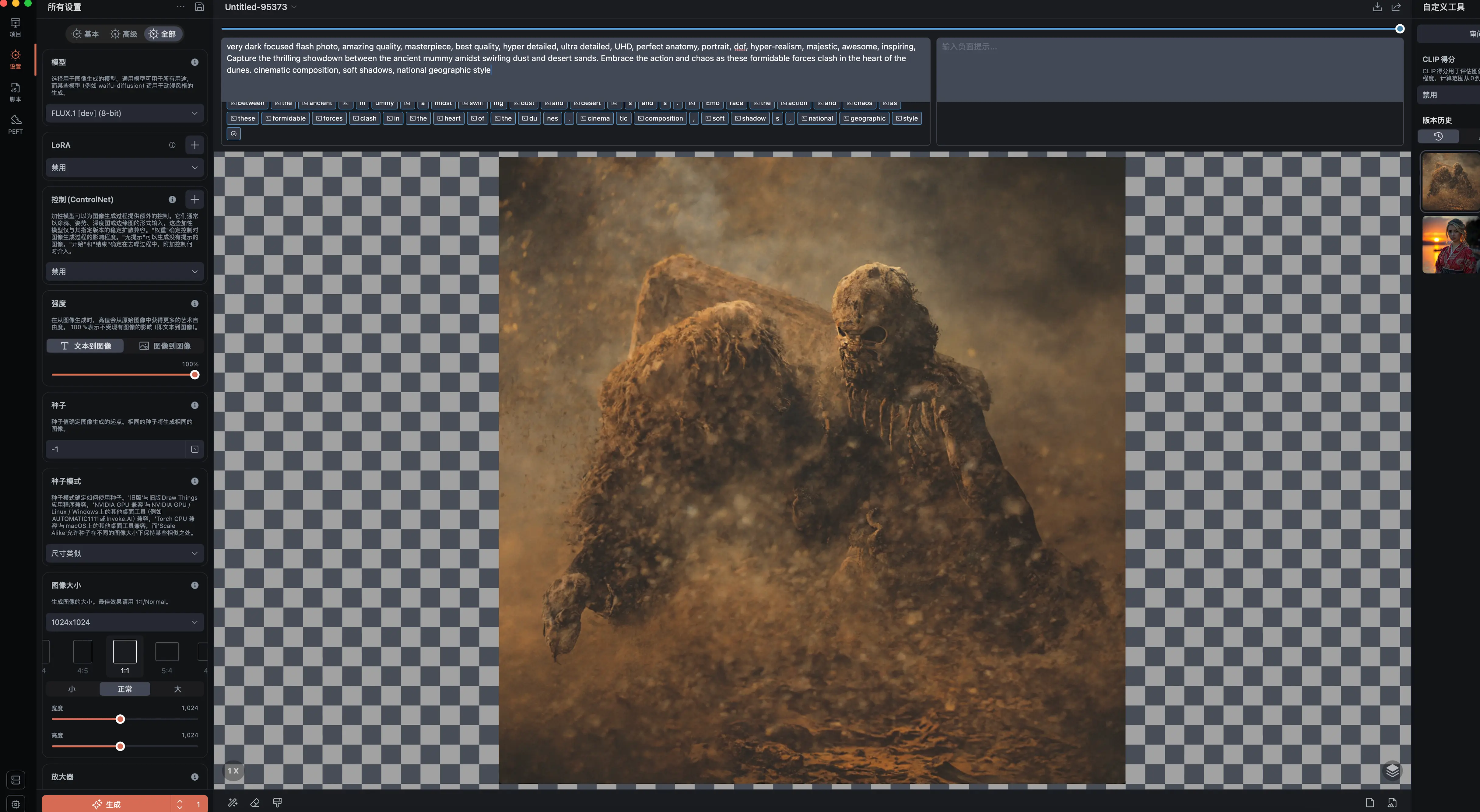Click the 生成 generate button

pyautogui.click(x=106, y=804)
